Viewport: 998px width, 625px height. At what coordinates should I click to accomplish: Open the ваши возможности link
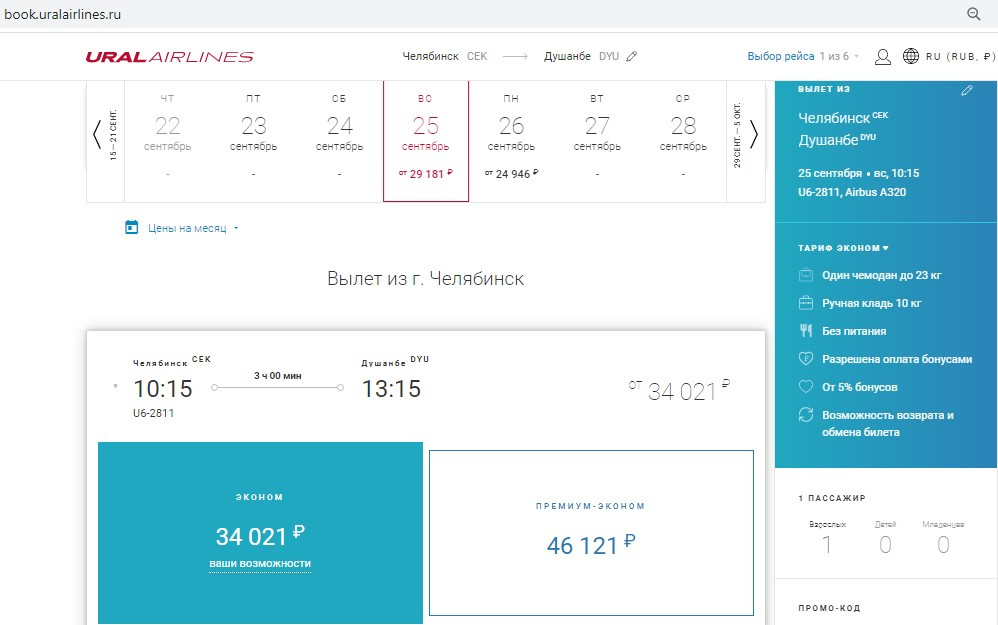[x=260, y=563]
